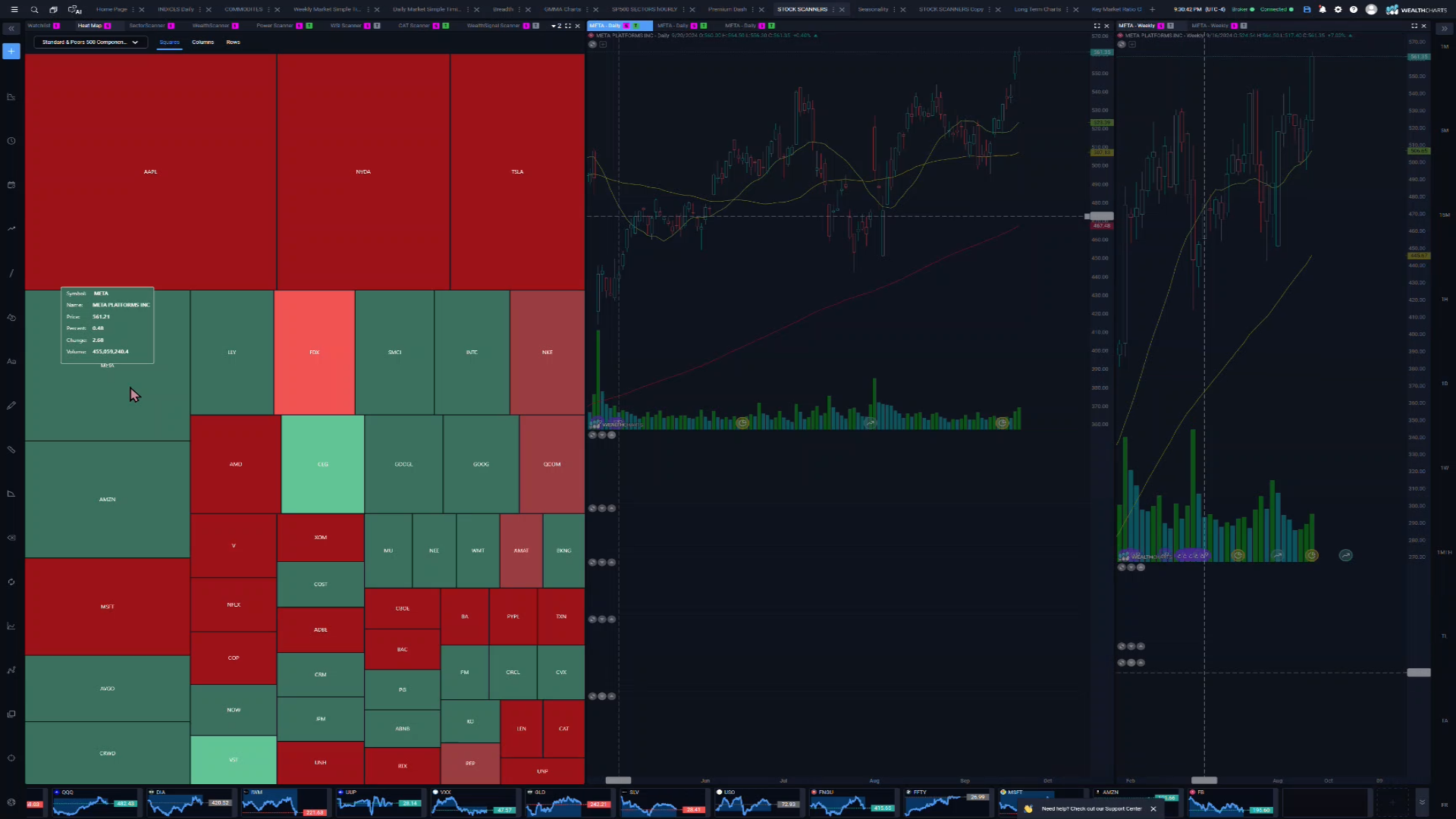
Task: Toggle the gray T badge on WSI Scanner tab
Action: click(x=377, y=26)
